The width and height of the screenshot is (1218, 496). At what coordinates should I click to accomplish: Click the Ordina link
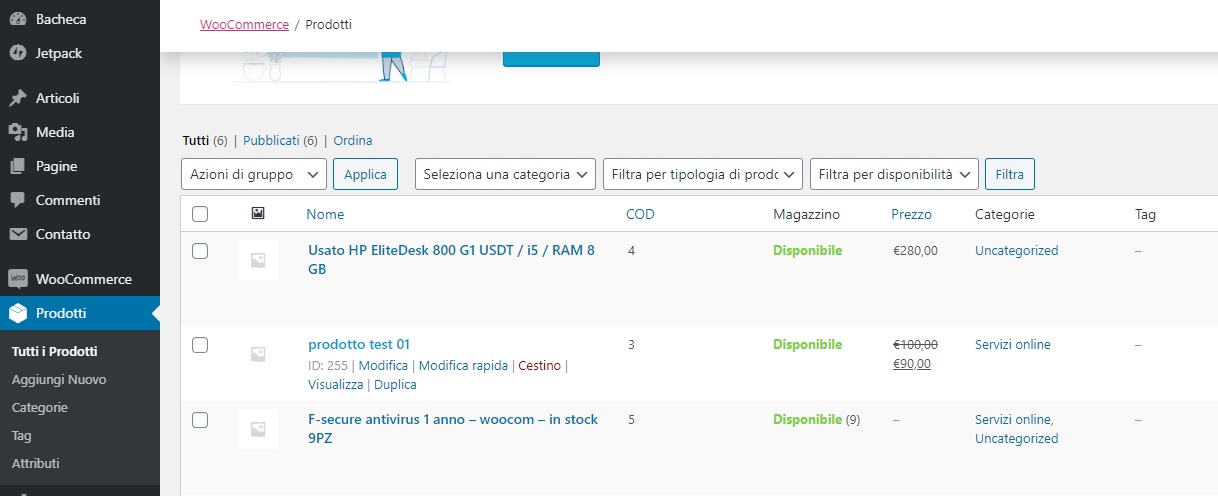[353, 141]
